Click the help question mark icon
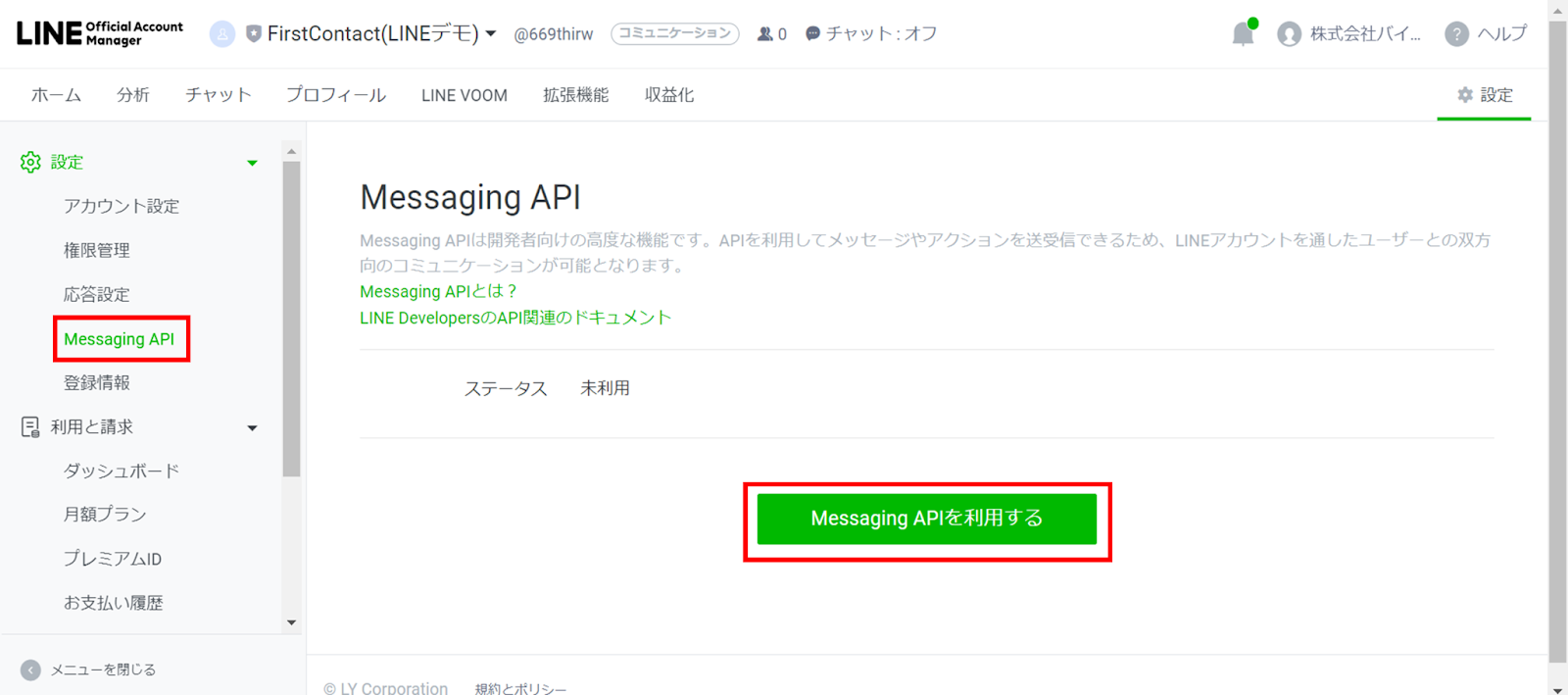 point(1457,34)
